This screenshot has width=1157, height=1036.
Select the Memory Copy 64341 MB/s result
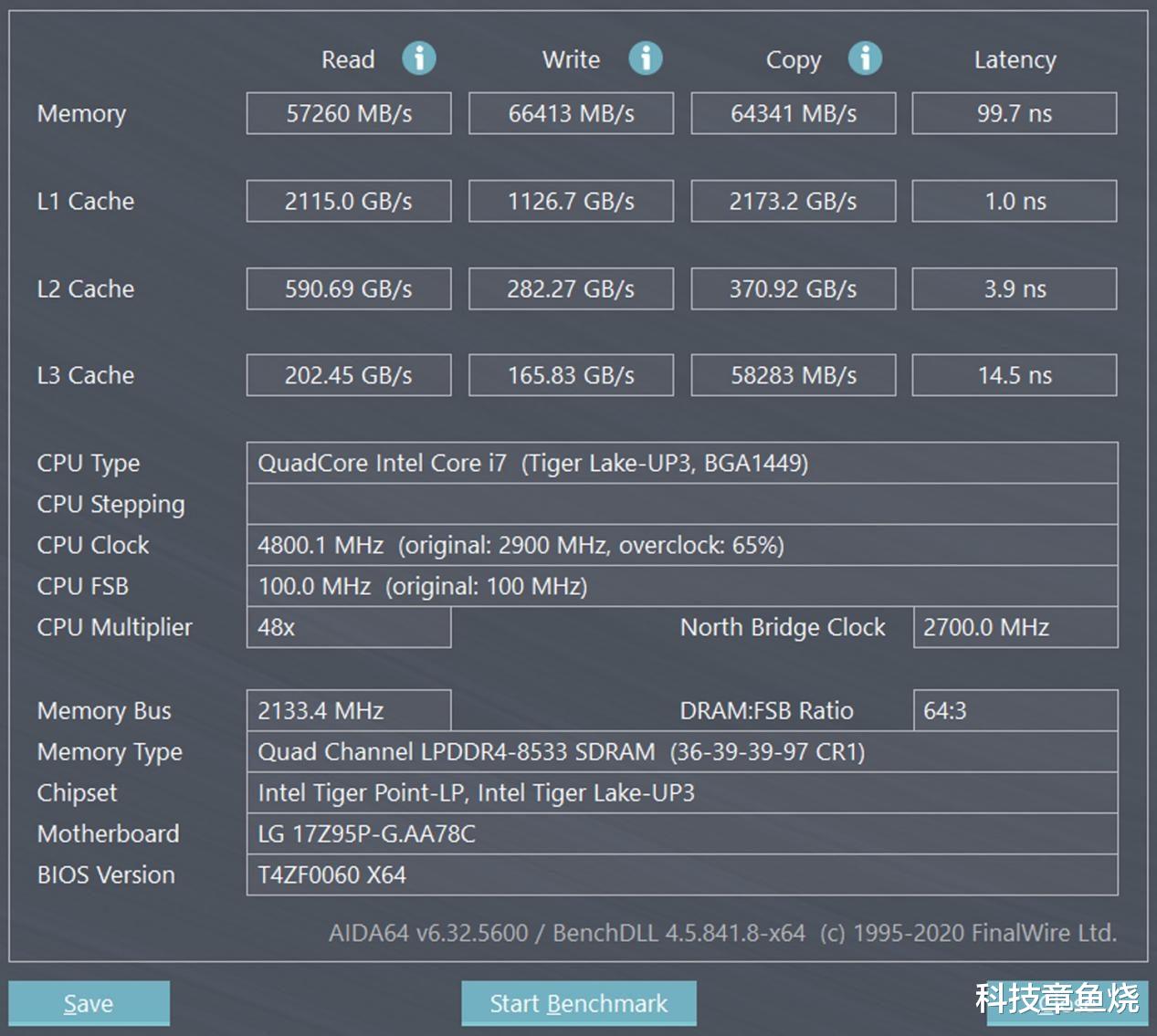pos(793,113)
